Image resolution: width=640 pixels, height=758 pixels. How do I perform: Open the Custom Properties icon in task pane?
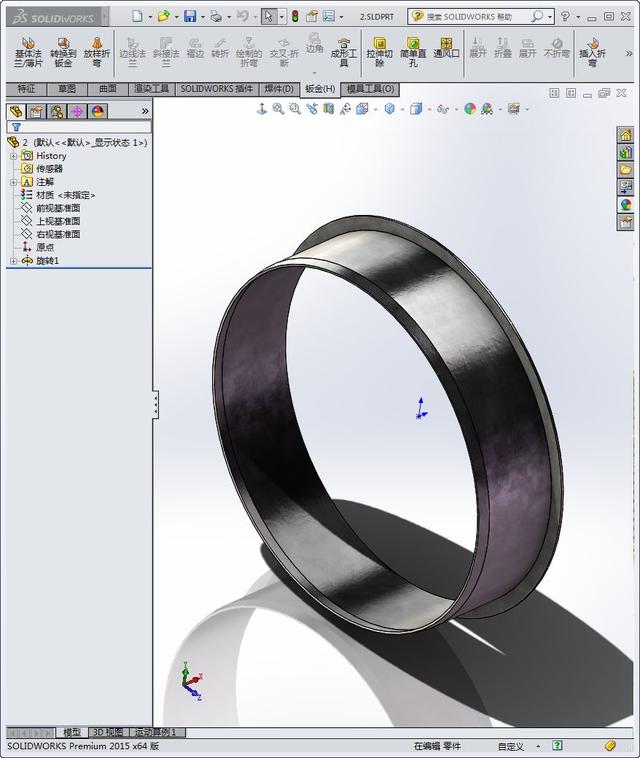coord(625,222)
